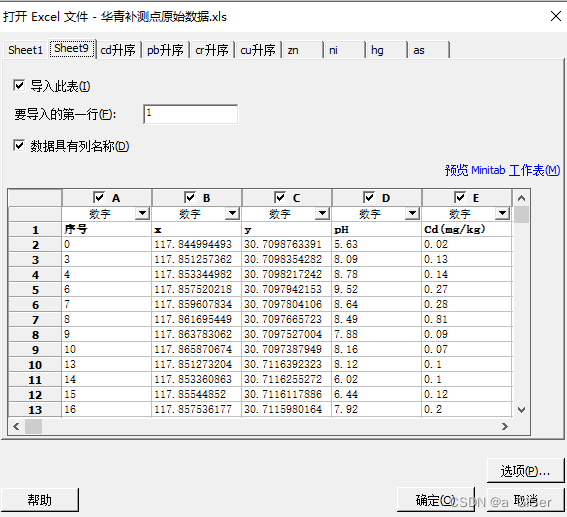The image size is (567, 517).
Task: Uncheck column E checkbox
Action: pos(460,198)
